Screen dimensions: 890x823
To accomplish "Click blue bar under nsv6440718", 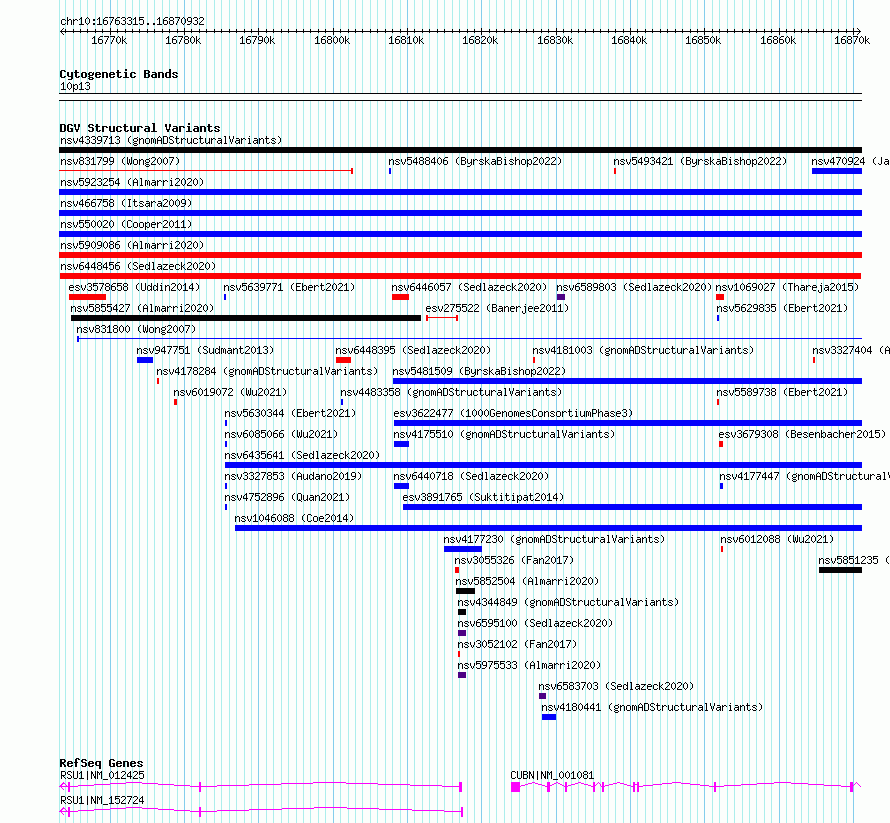I will [401, 486].
